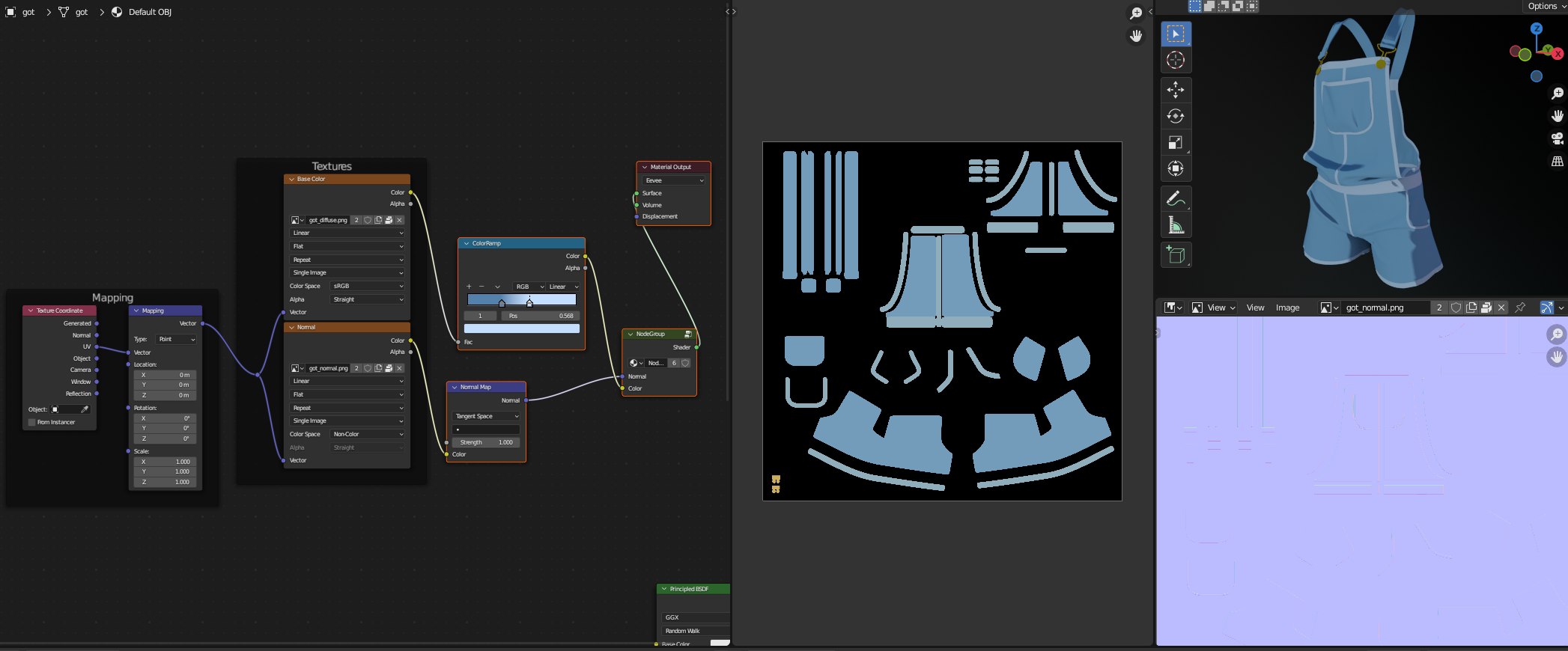Unlink got_diffuse.png in the Base Color node
1568x651 pixels.
pyautogui.click(x=400, y=220)
